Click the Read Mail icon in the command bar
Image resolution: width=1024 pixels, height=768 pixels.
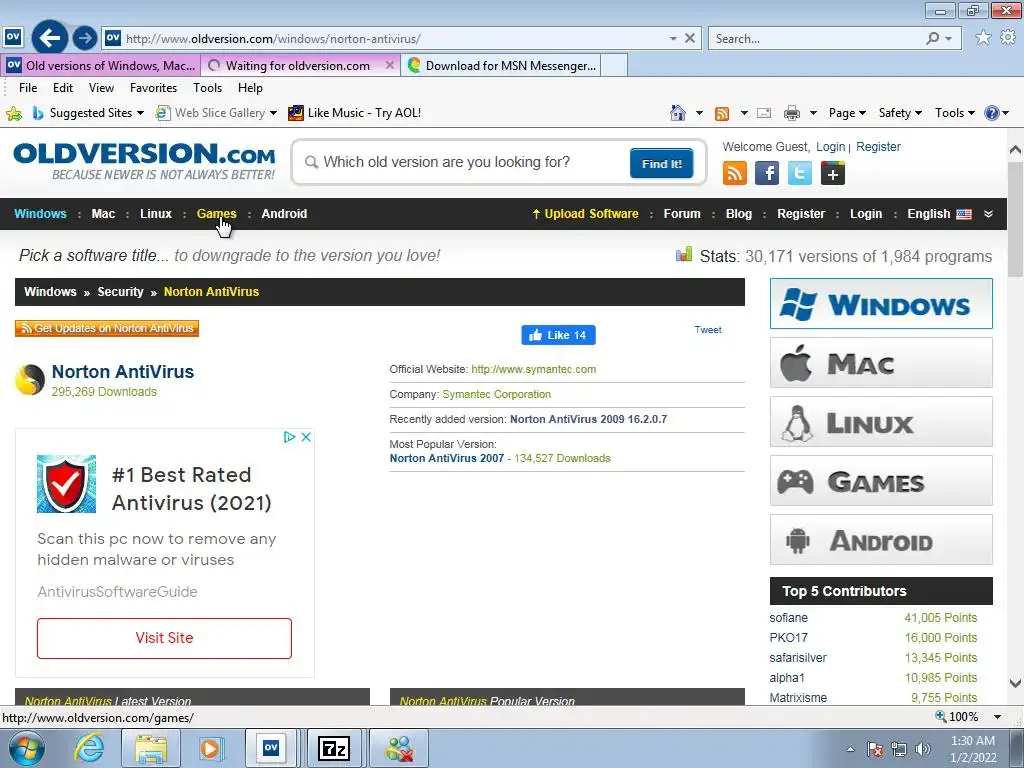763,114
